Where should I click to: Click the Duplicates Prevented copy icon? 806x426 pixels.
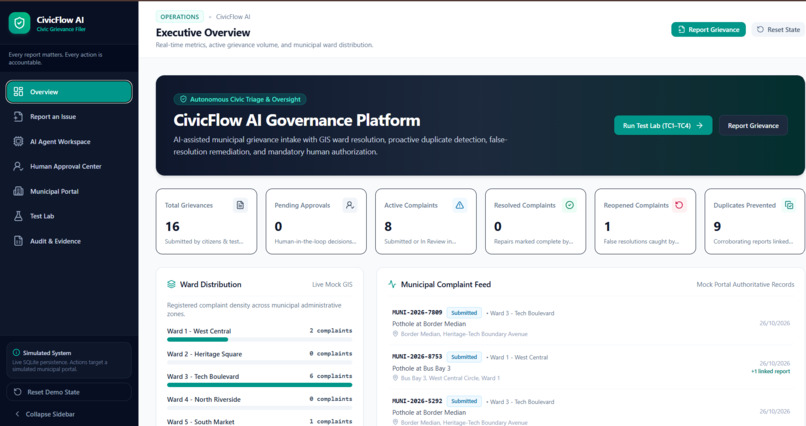789,205
